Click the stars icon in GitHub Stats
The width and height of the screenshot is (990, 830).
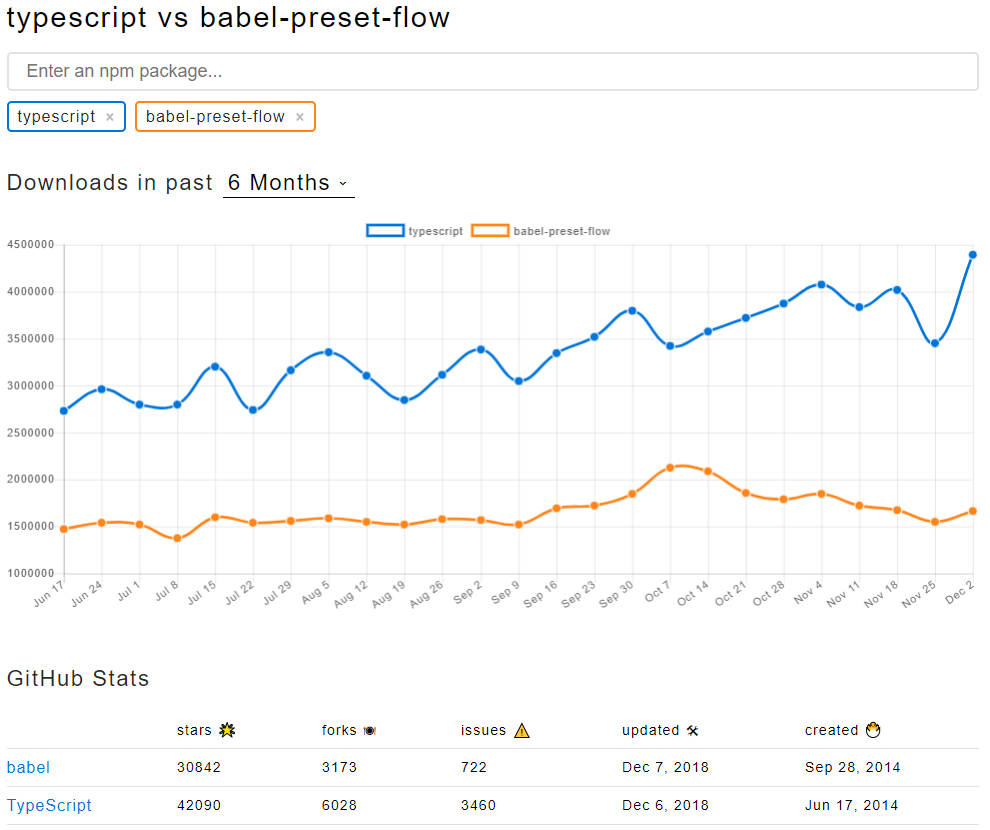227,730
